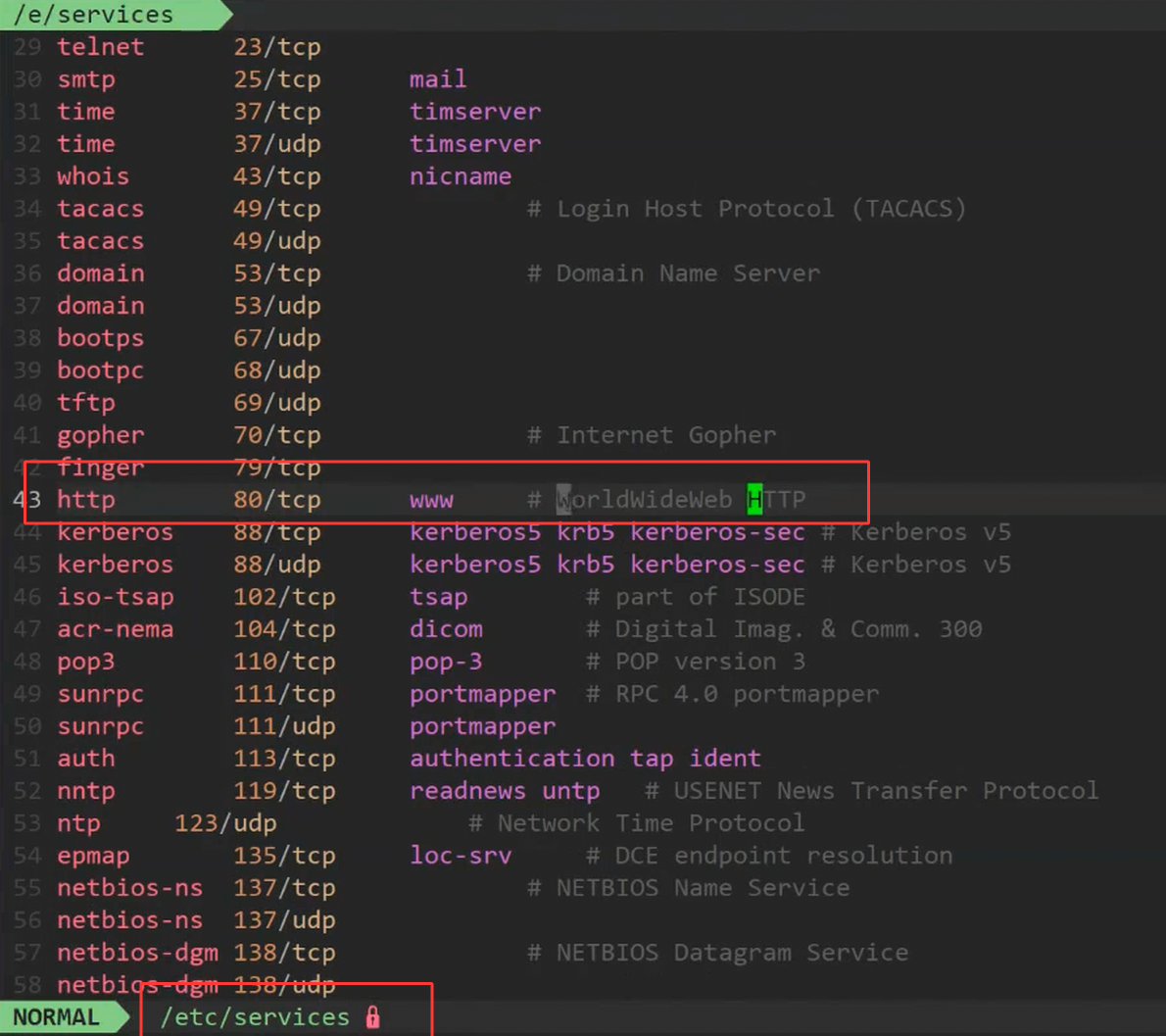Click line number 29 in the gutter
Screen dimensions: 1166x1036
(27, 47)
